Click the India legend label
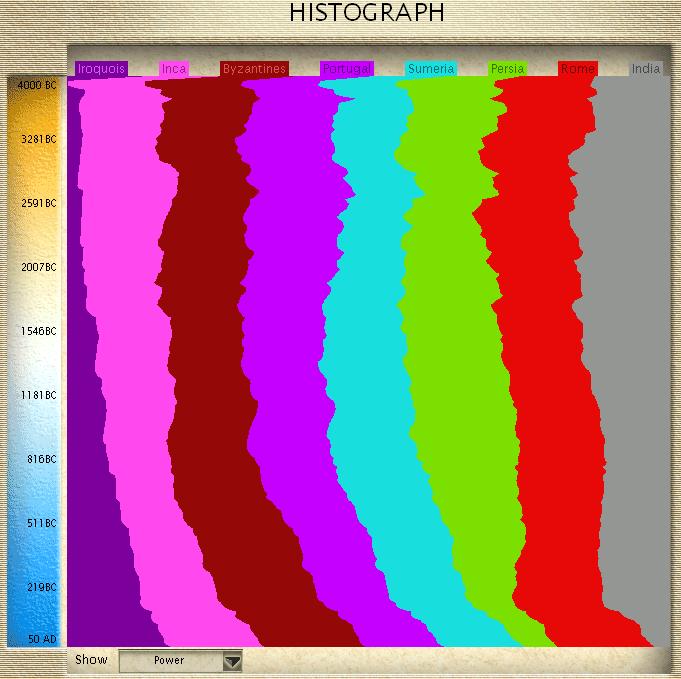This screenshot has height=679, width=681. (x=645, y=69)
